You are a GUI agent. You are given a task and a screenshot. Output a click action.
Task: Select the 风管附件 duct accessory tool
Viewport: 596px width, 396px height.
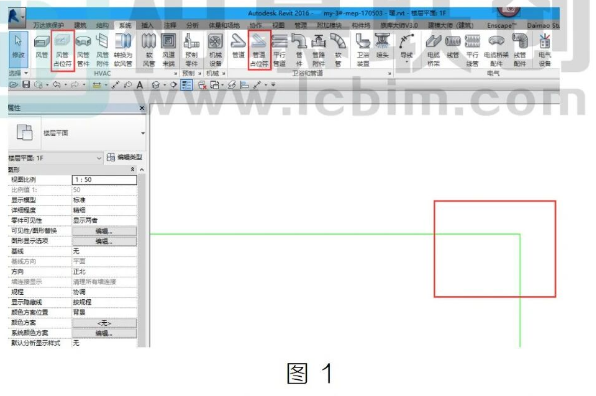102,50
